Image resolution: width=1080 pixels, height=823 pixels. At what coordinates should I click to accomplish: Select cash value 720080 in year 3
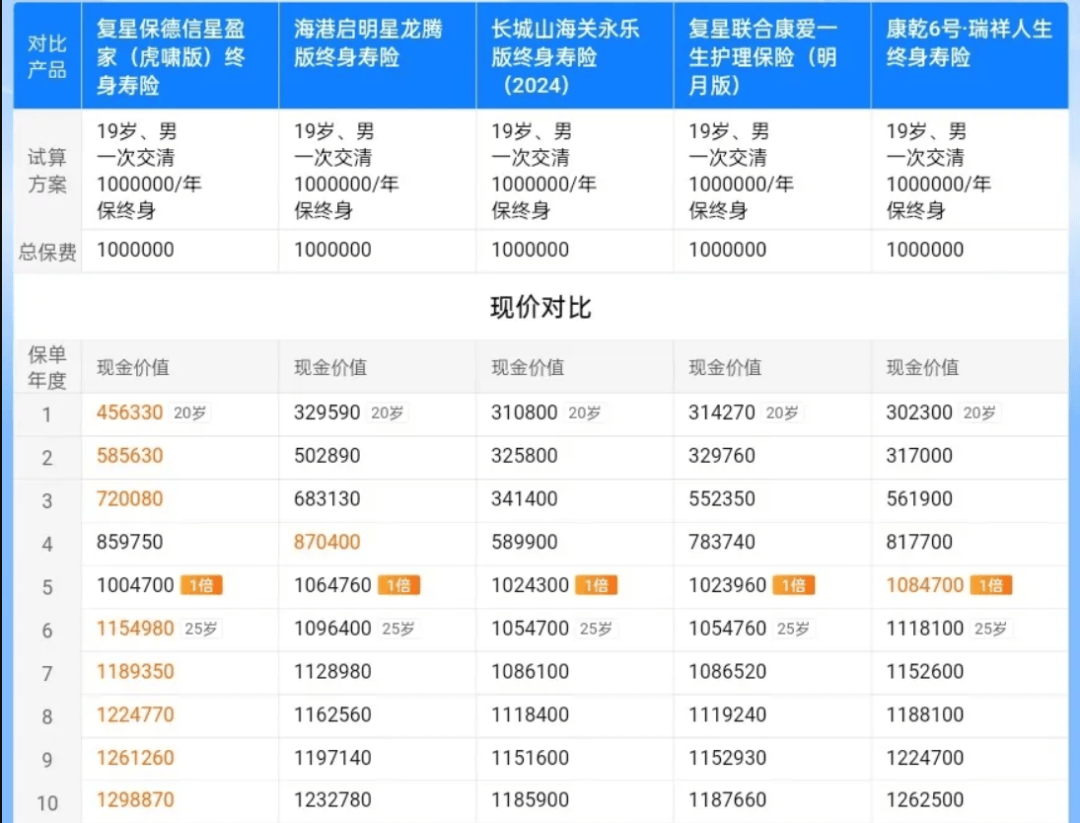[129, 499]
